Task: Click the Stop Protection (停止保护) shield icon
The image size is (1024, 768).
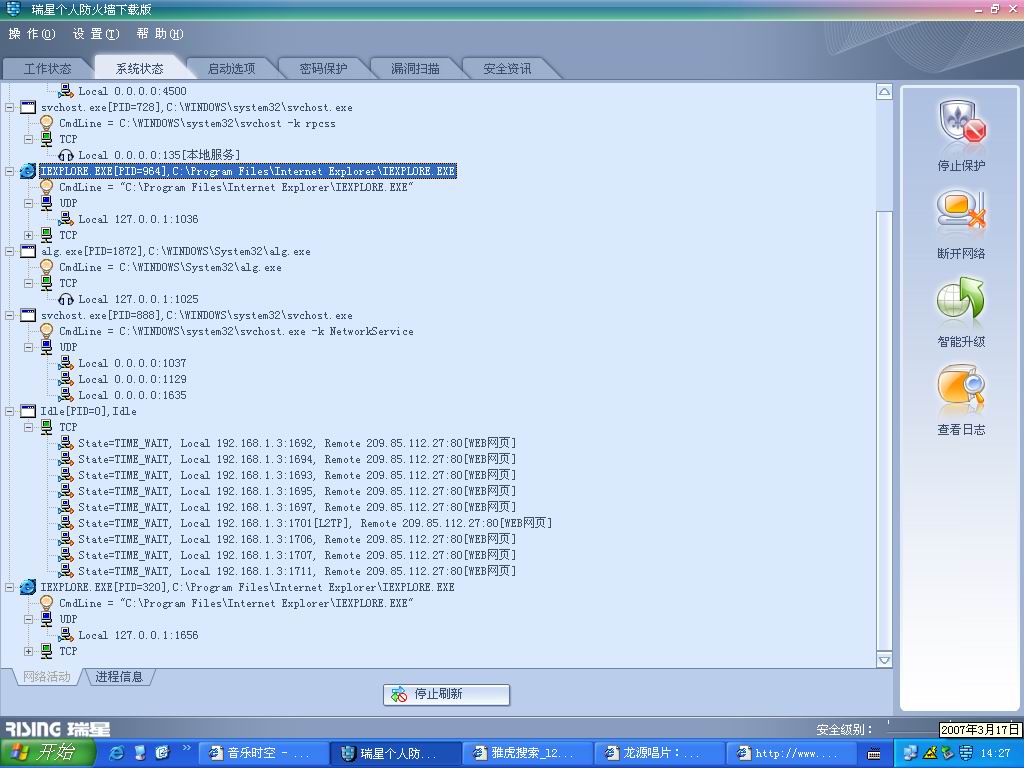Action: 961,124
